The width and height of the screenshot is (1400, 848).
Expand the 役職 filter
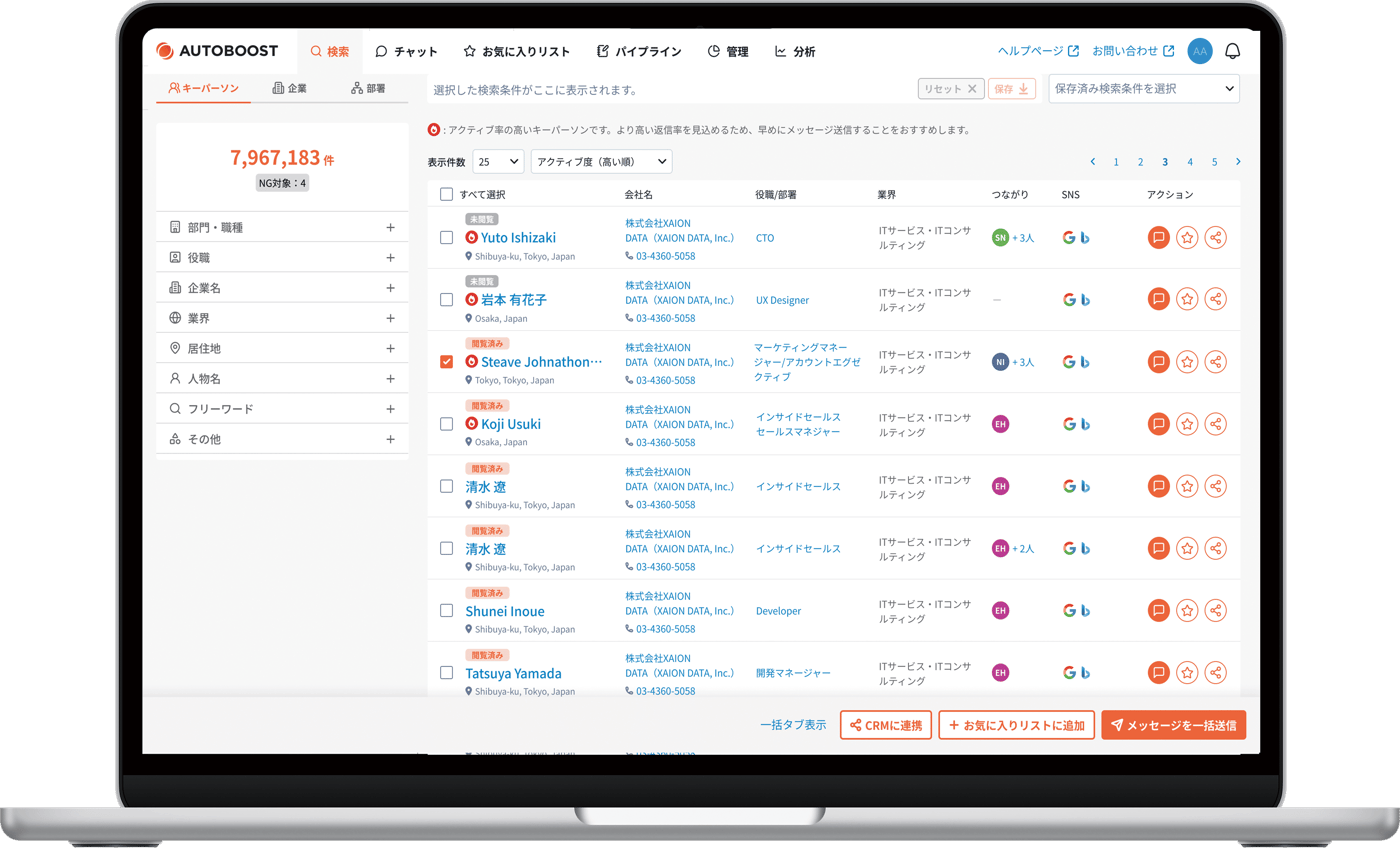pos(282,257)
